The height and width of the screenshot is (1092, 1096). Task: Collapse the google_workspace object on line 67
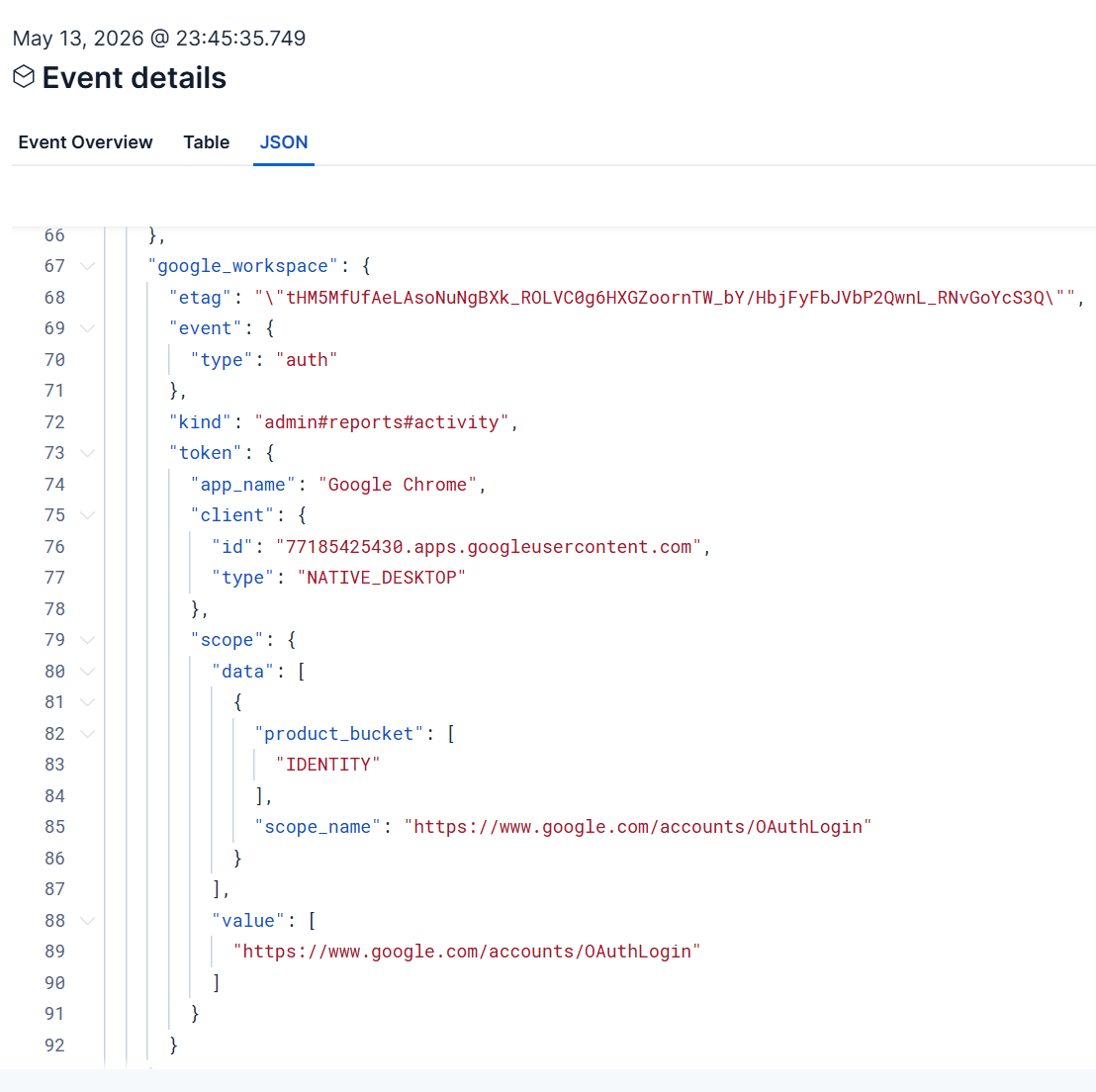click(x=87, y=266)
